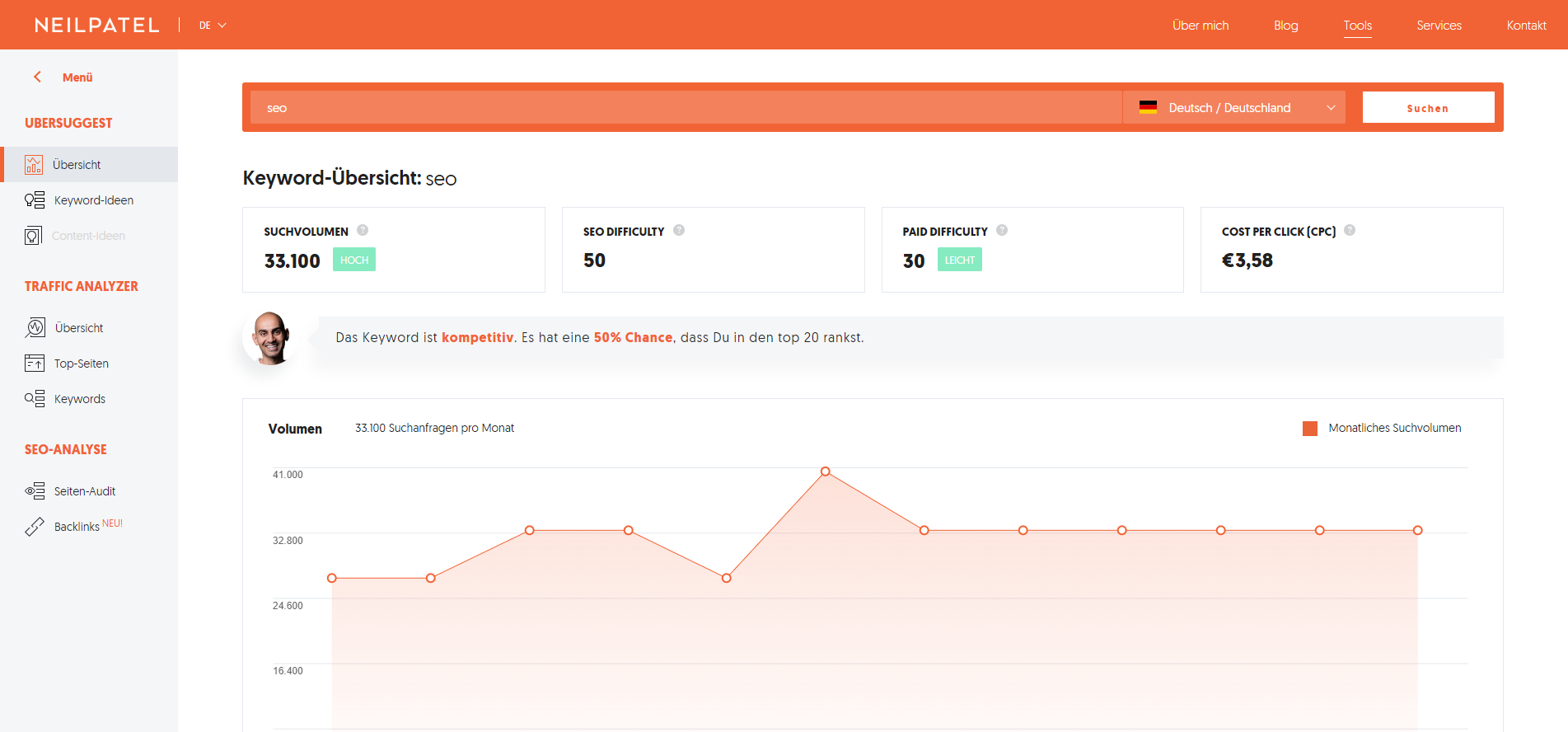Click the €3,58 CPC value
The width and height of the screenshot is (1568, 732).
[x=1247, y=260]
